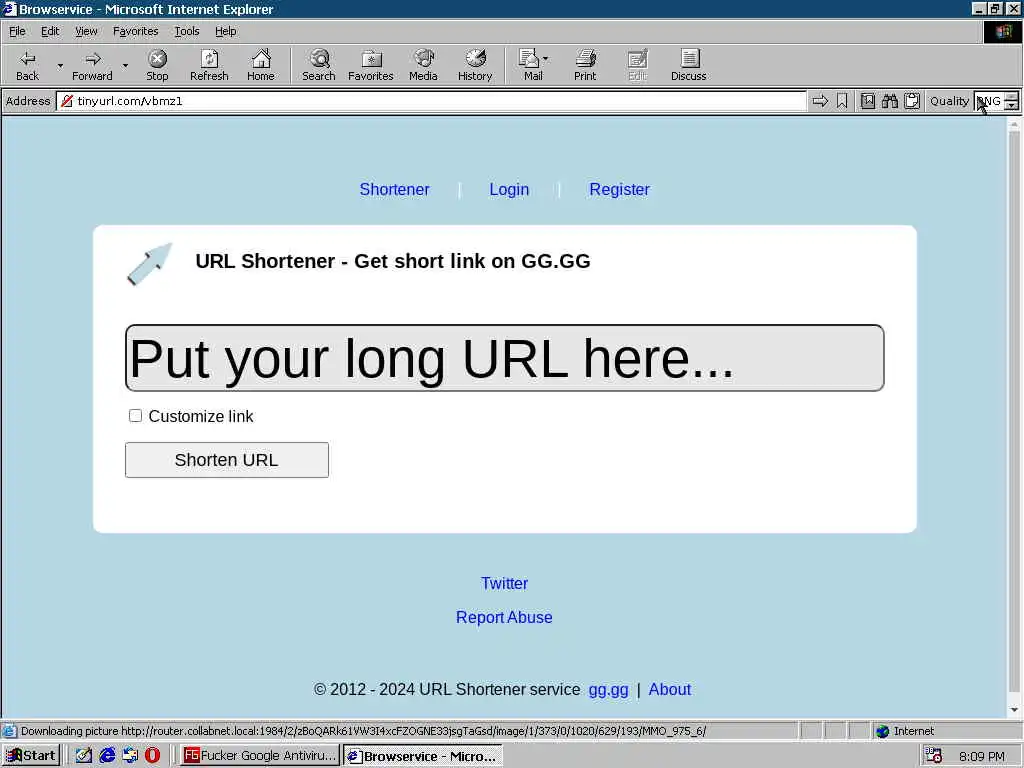Click the Back toolbar button

(x=27, y=65)
